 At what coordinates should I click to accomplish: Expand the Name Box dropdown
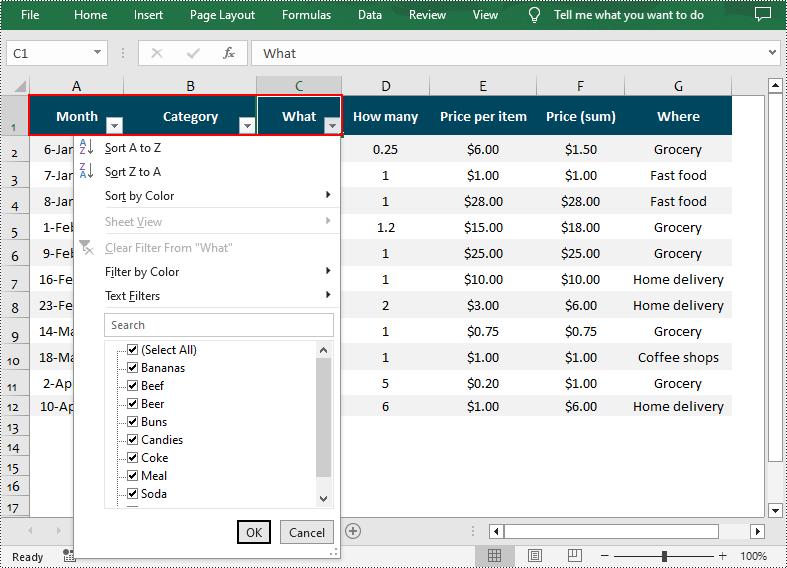[x=97, y=53]
